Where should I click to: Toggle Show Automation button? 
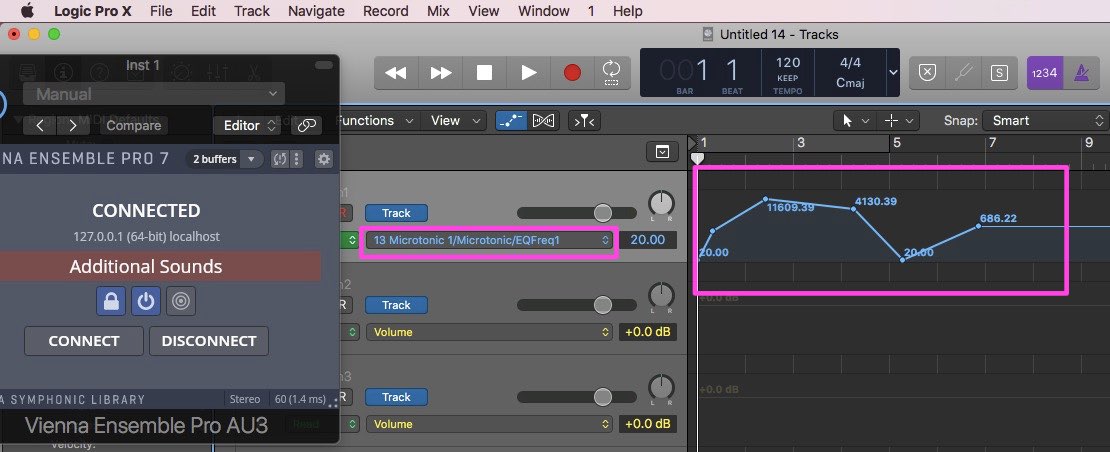[510, 121]
